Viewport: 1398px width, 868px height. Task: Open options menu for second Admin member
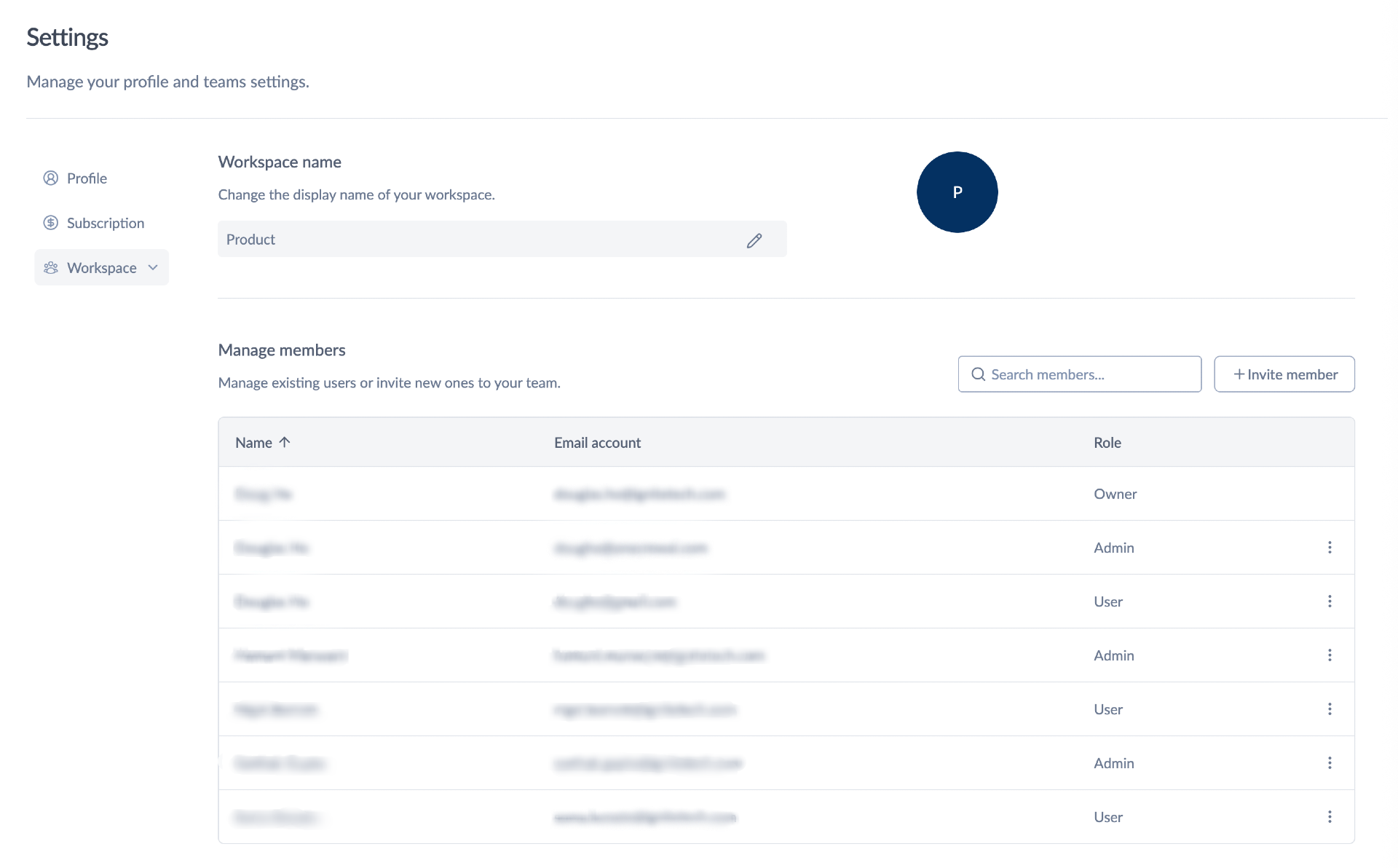[x=1330, y=655]
